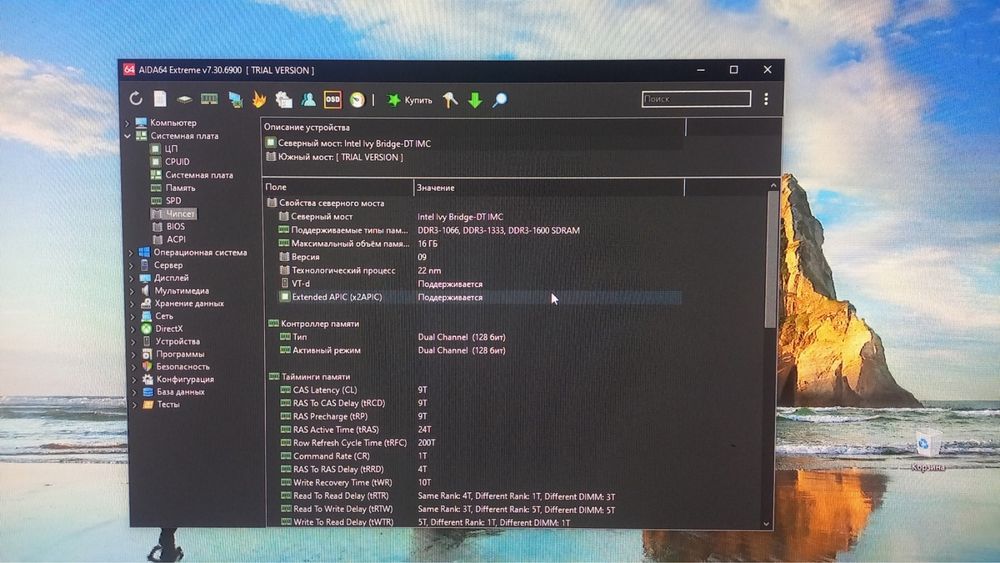Focus the Поиск search field
The width and height of the screenshot is (1000, 563).
tap(696, 99)
